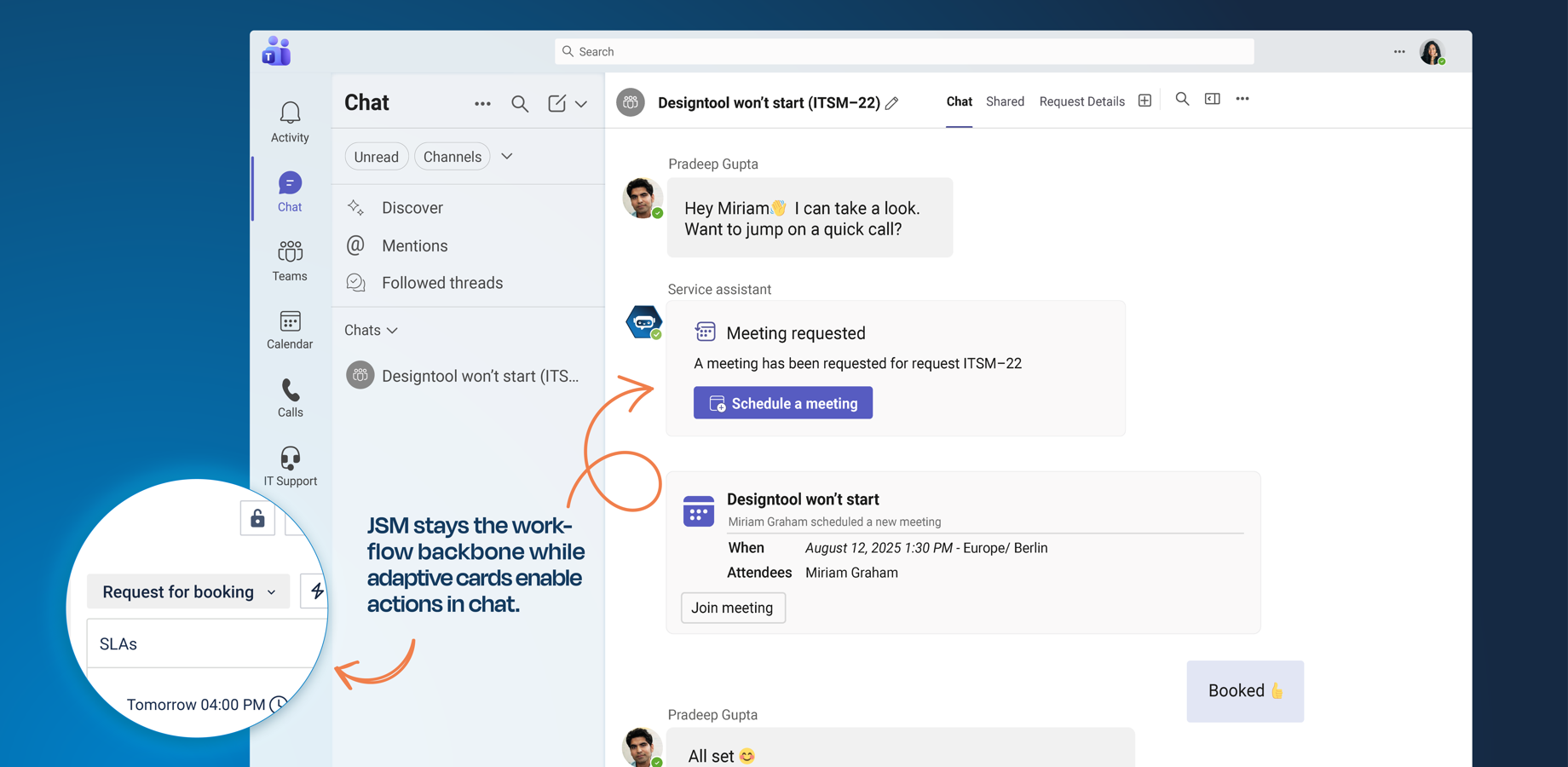
Task: Open the Calls section
Action: pyautogui.click(x=290, y=396)
